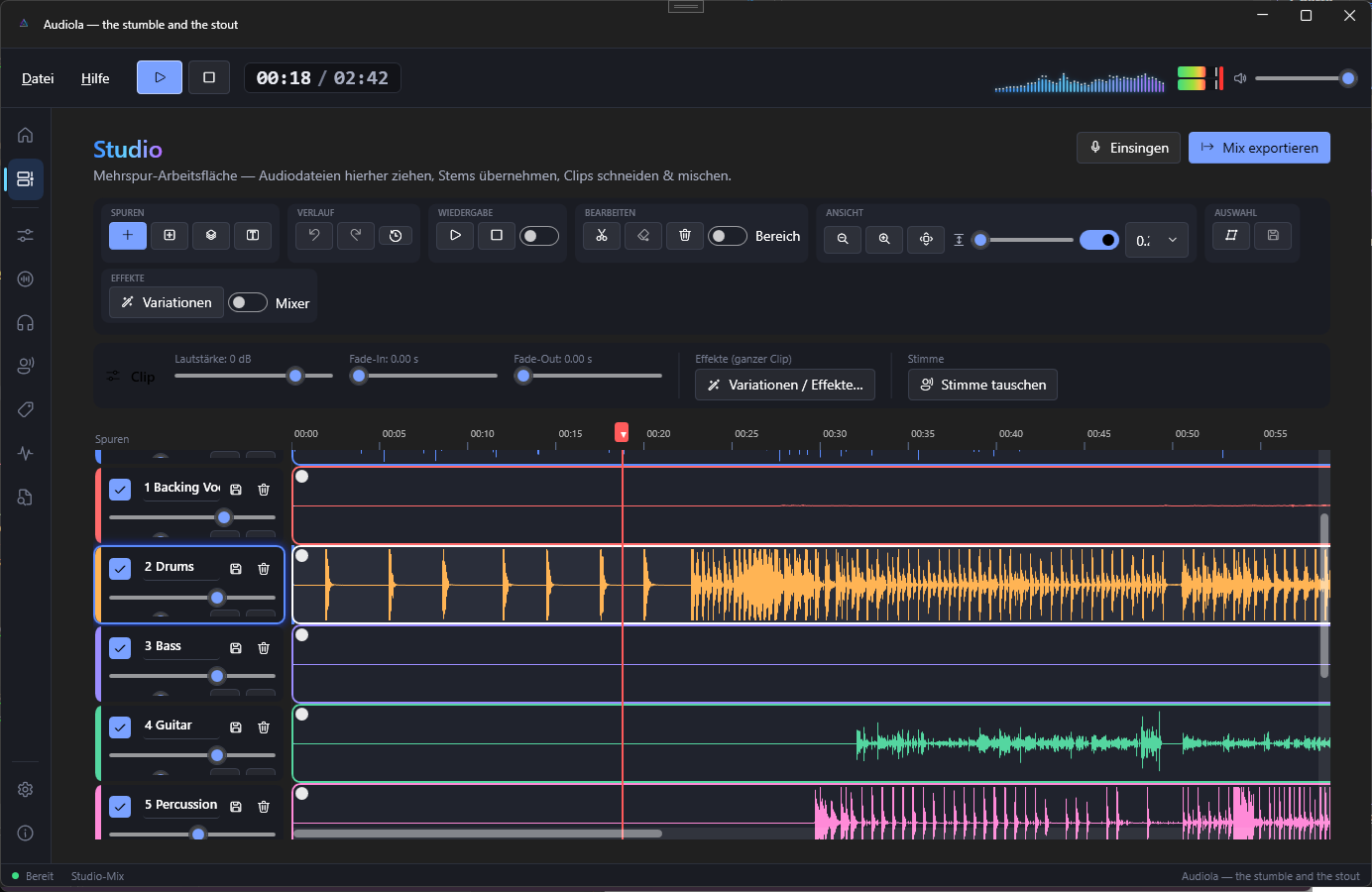
Task: Click Mix exportieren
Action: [x=1259, y=148]
